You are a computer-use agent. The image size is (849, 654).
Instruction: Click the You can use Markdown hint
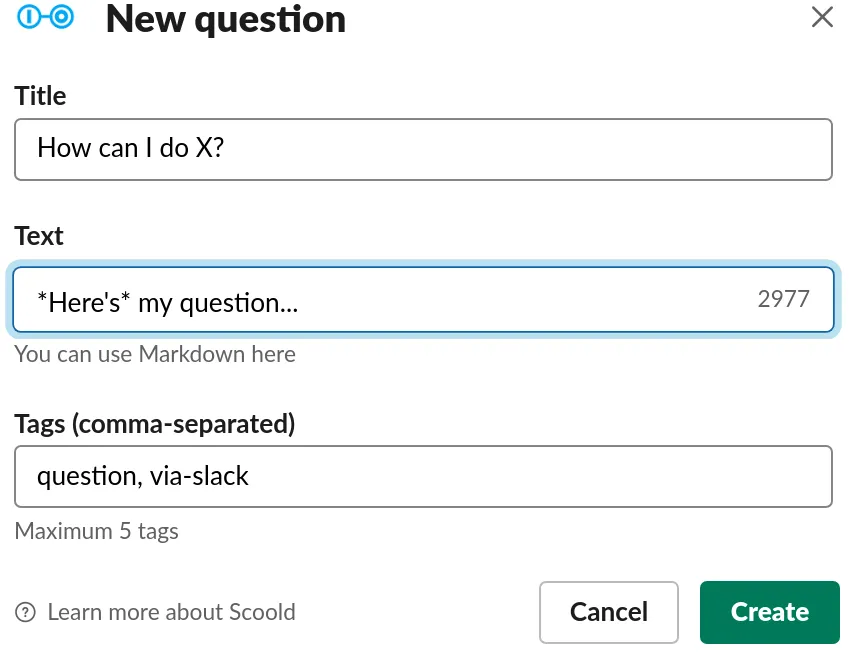point(154,354)
